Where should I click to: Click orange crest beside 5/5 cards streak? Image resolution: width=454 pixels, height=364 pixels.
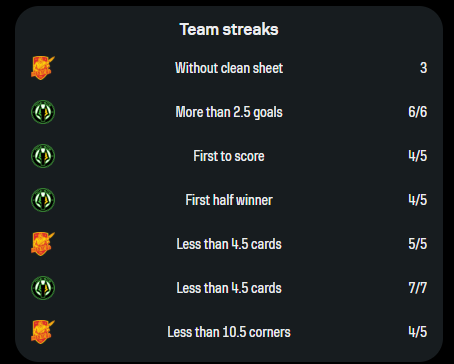tap(43, 244)
